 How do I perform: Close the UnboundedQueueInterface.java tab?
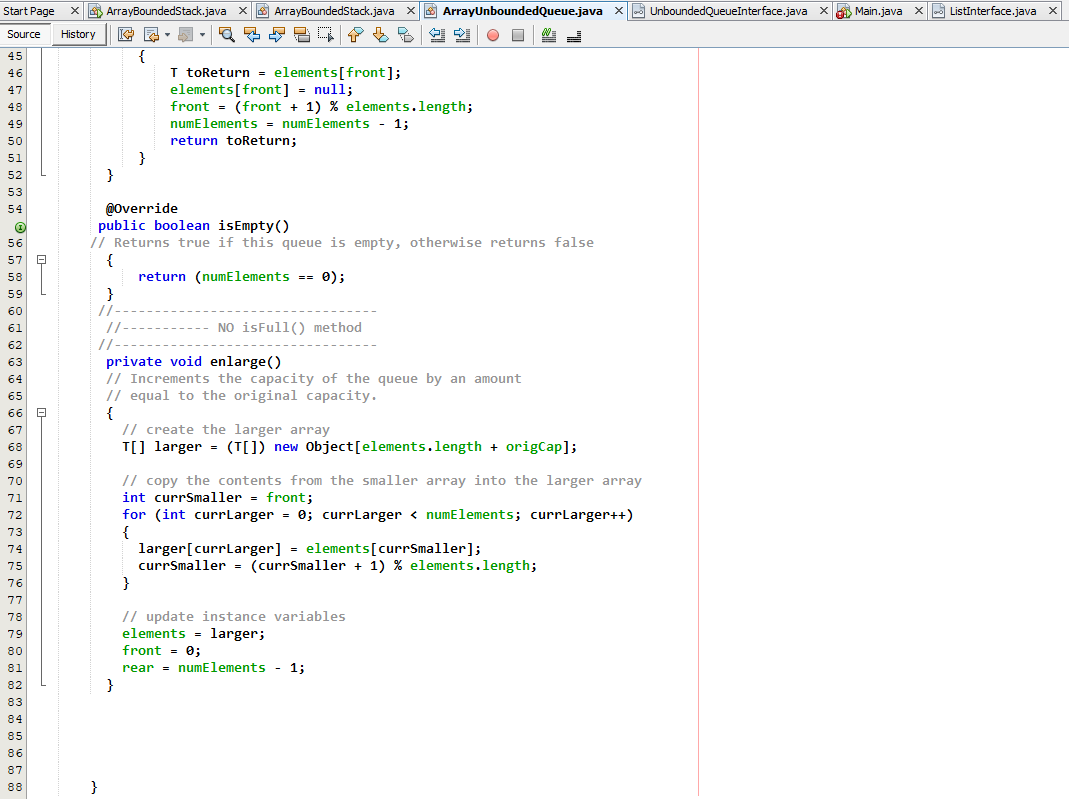[x=824, y=11]
